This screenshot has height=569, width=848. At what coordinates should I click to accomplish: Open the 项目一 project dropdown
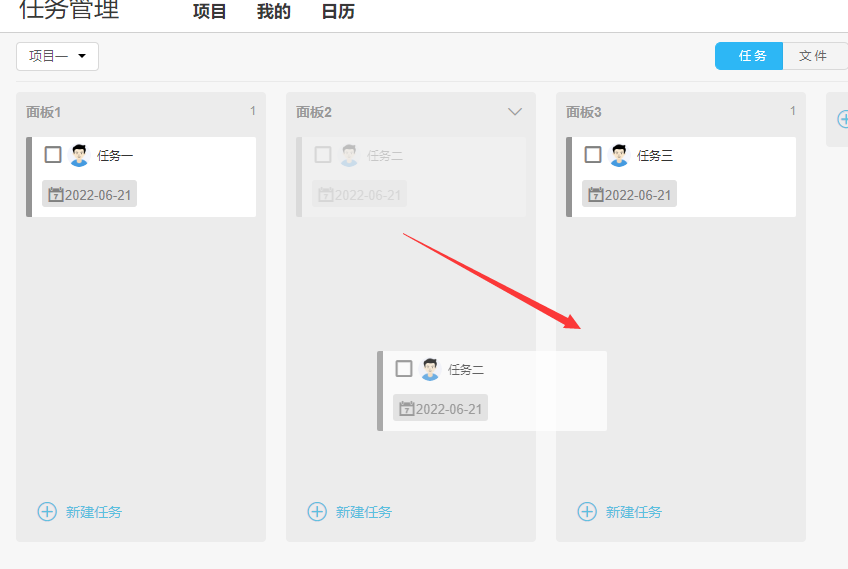coord(57,57)
